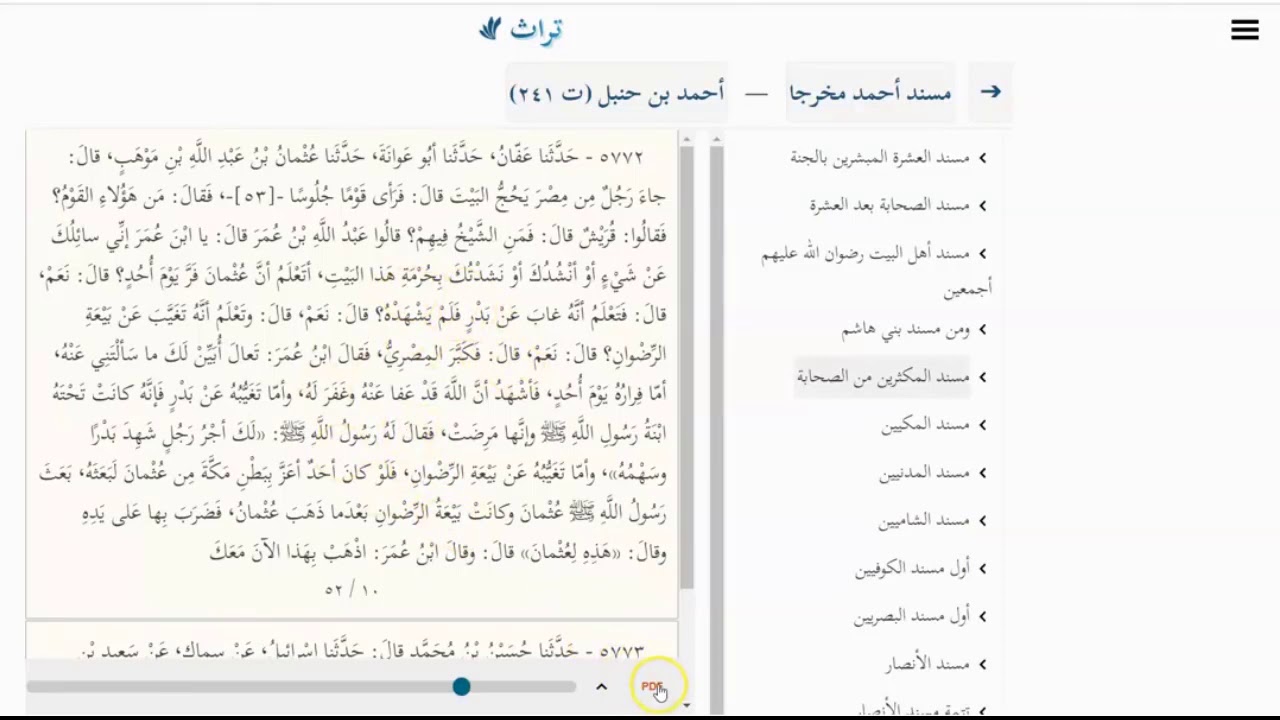Screen dimensions: 1280x720
Task: Open book title مسند أحمد مخرجا
Action: 870,93
